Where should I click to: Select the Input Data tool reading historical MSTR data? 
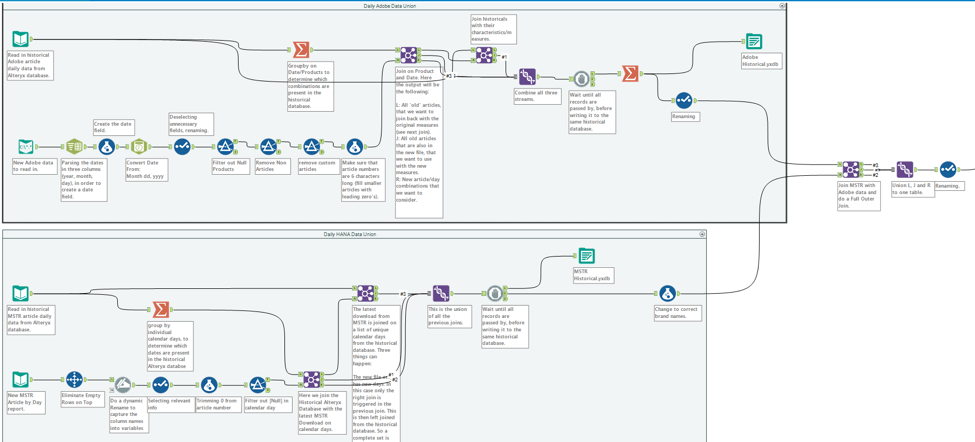21,293
